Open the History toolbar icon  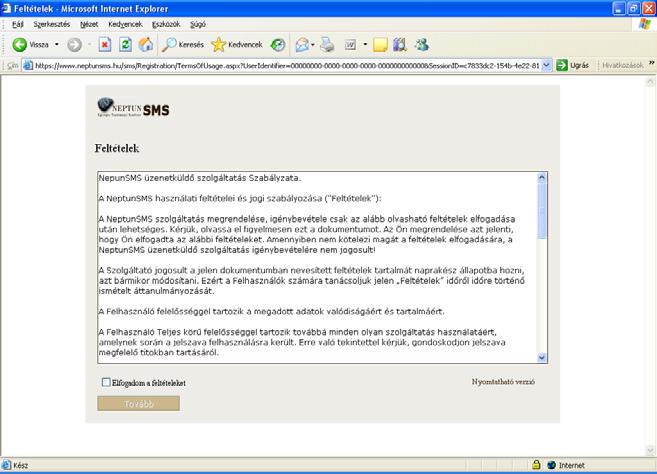pos(278,44)
